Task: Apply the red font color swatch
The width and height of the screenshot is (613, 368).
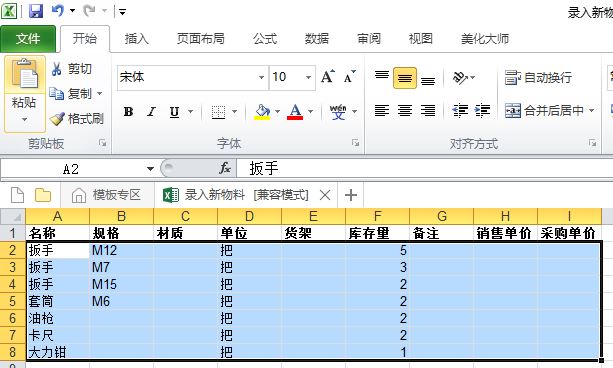Action: (295, 112)
